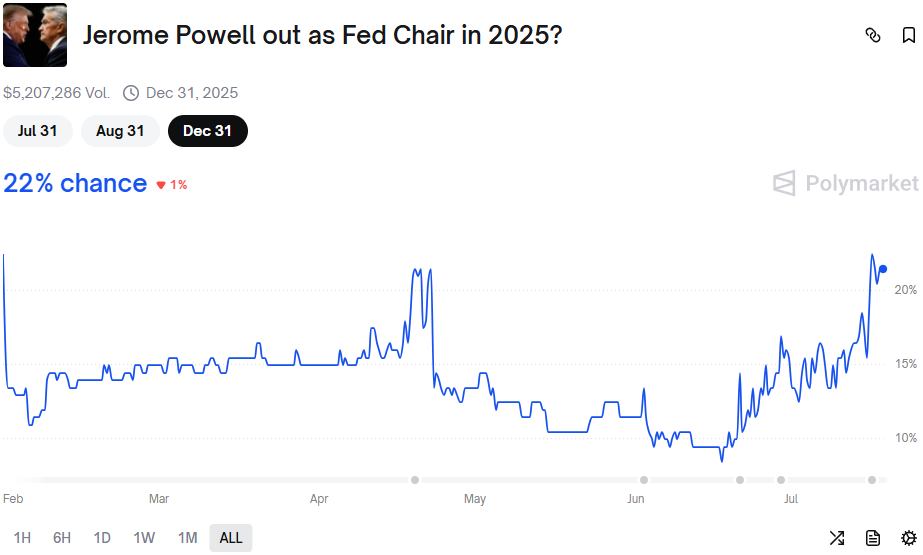
Task: Select the 1M chart timeframe
Action: point(187,538)
